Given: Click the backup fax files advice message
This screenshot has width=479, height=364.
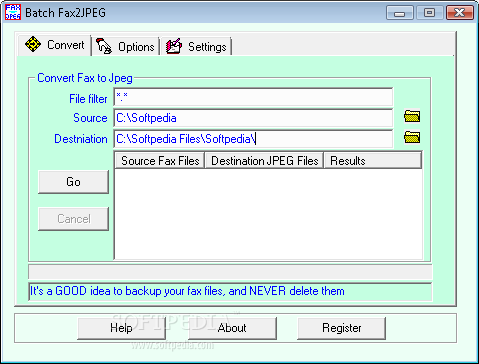Looking at the screenshot, I should pos(230,291).
